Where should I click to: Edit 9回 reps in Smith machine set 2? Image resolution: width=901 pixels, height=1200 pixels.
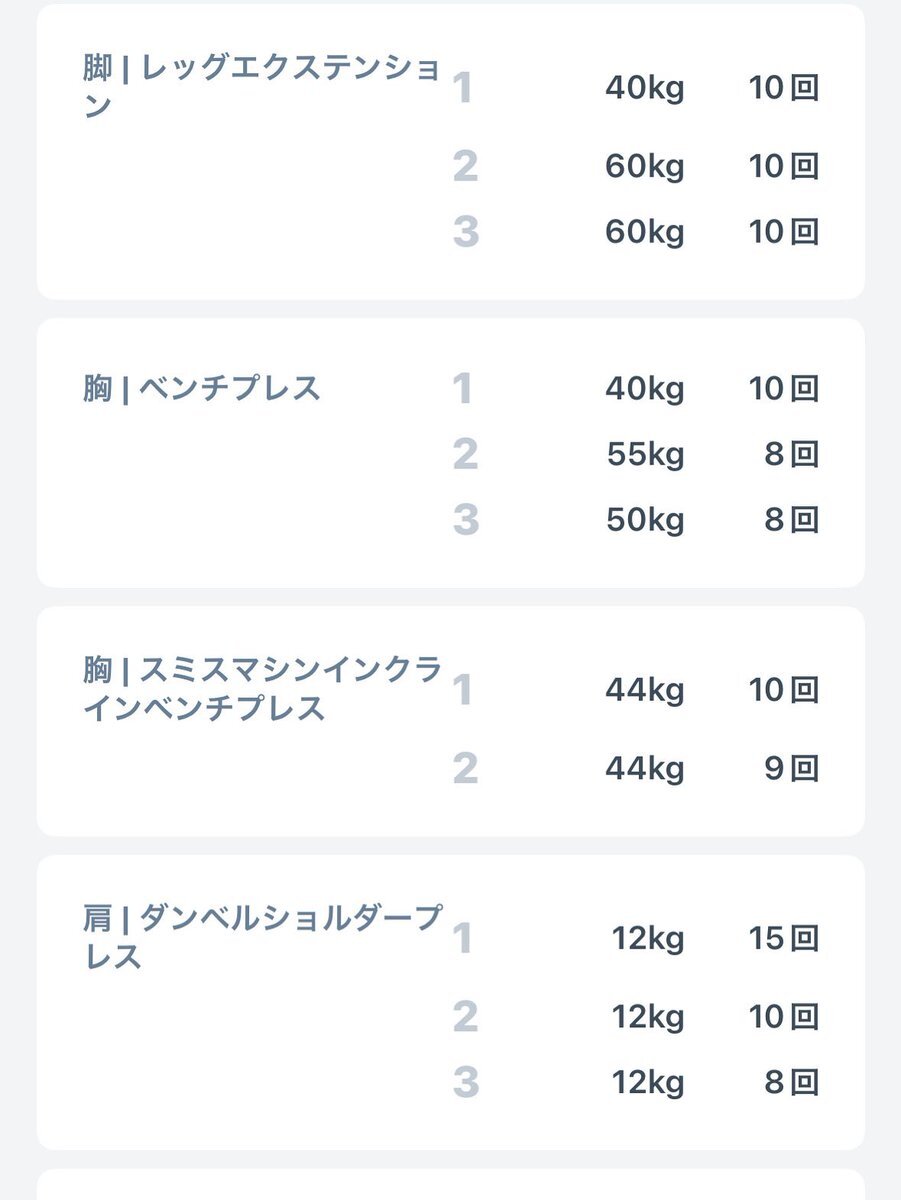click(792, 768)
